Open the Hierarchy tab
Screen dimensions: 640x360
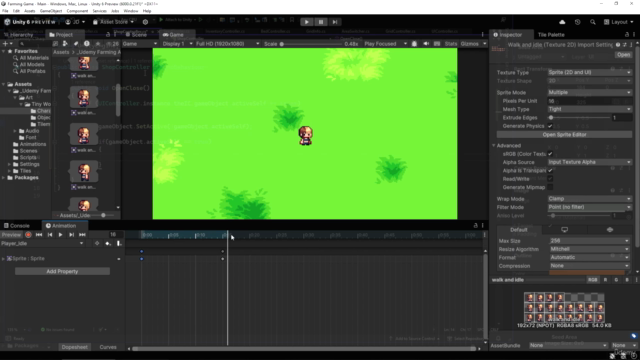(18, 35)
